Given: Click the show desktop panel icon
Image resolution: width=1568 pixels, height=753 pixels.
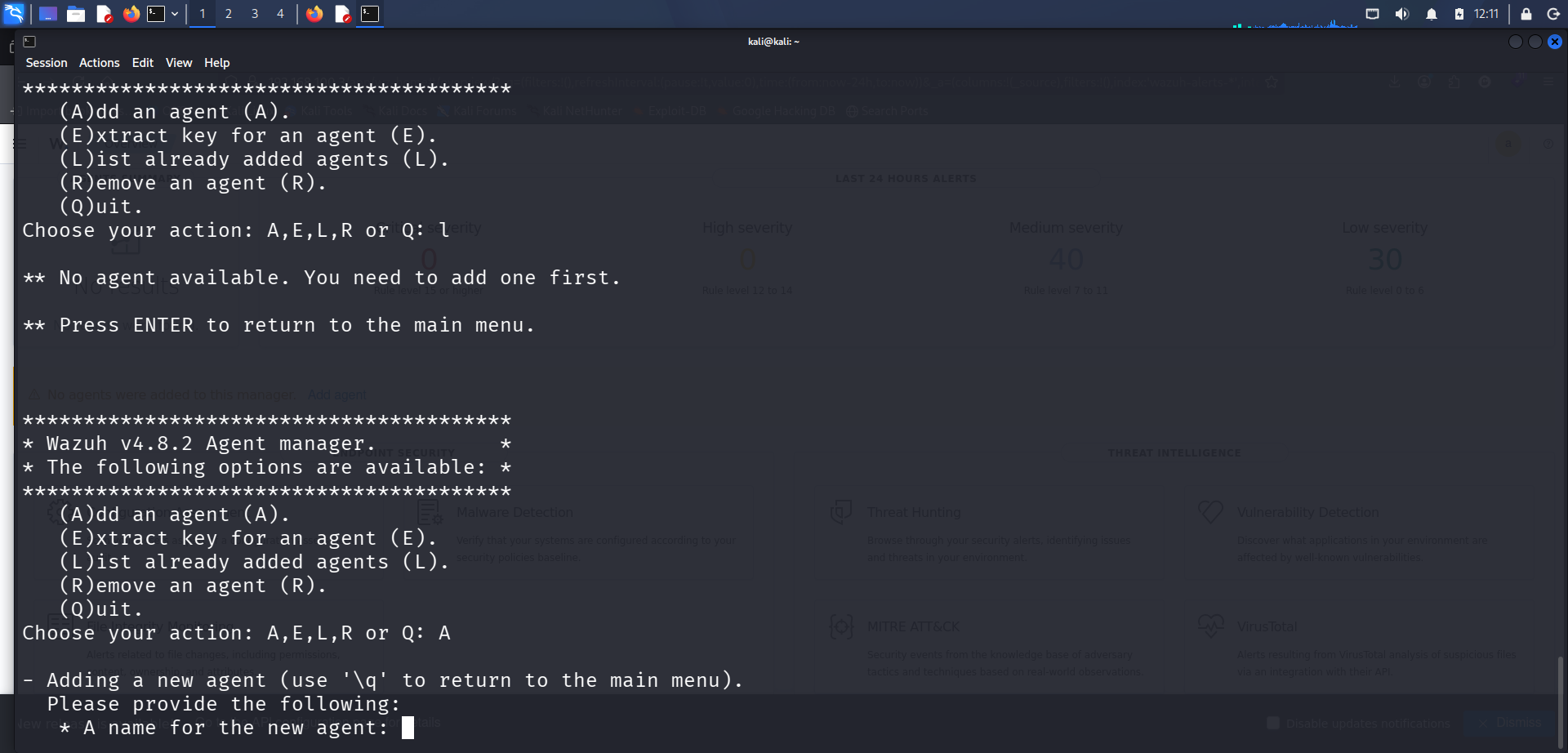Looking at the screenshot, I should 48,14.
